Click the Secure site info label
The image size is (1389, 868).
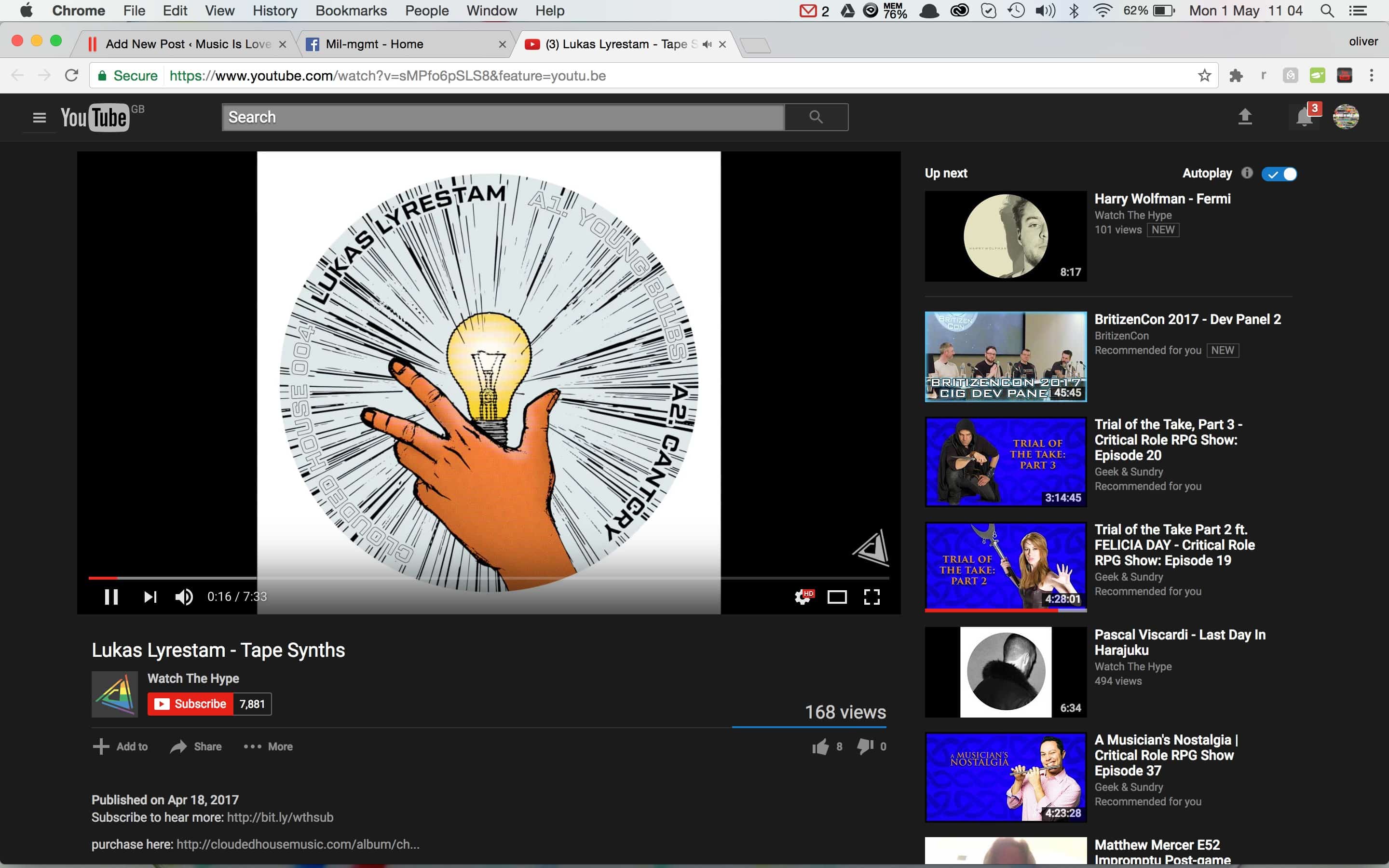coord(127,76)
